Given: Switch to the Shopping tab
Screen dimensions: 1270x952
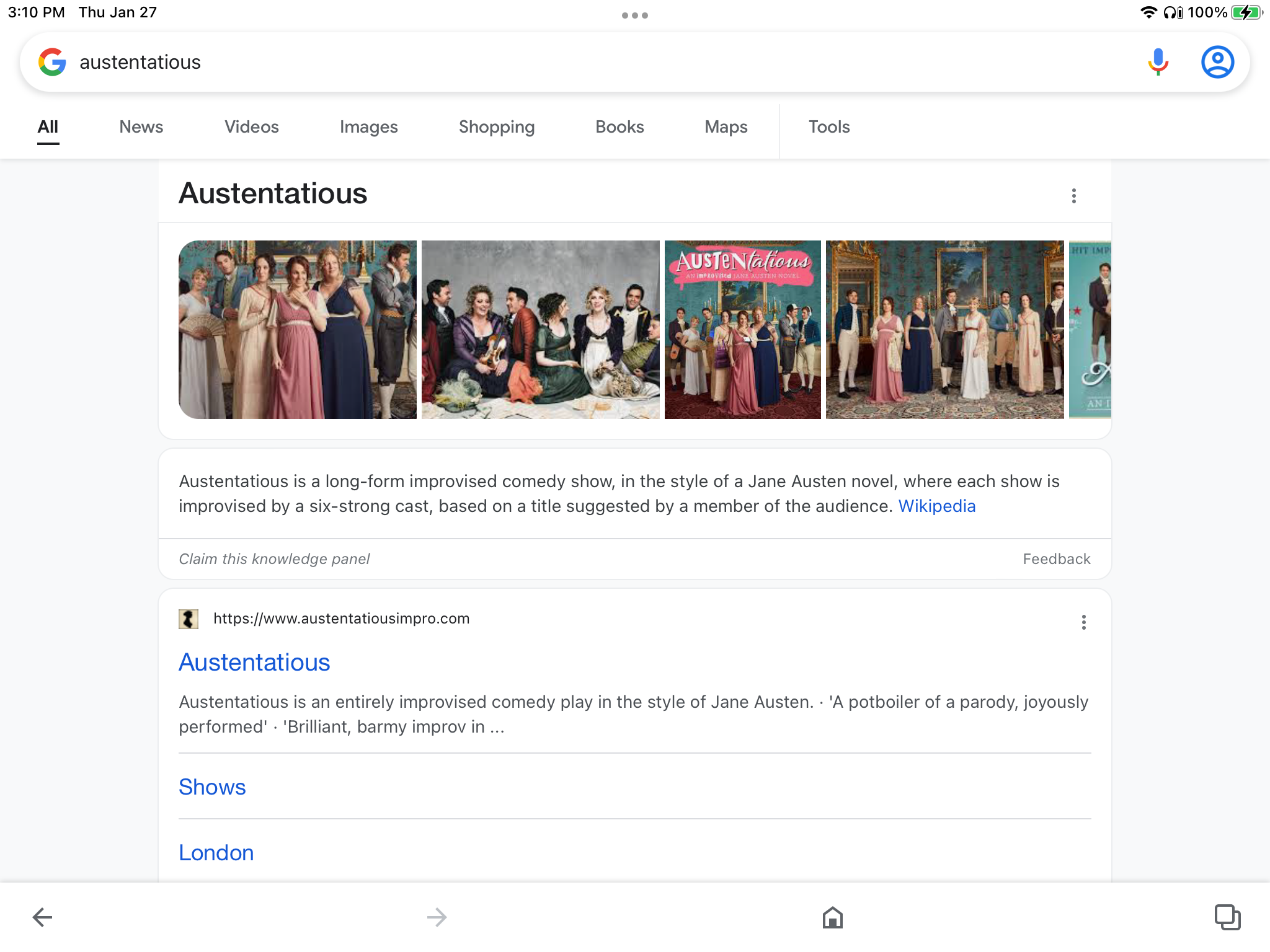Looking at the screenshot, I should pos(497,127).
